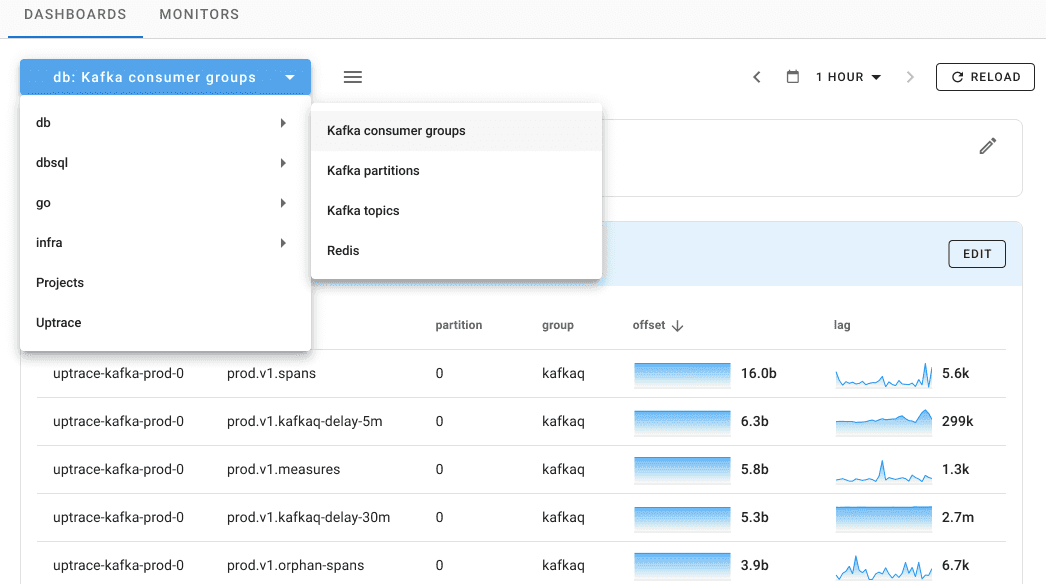Select Kafka topics dashboard

tap(363, 211)
